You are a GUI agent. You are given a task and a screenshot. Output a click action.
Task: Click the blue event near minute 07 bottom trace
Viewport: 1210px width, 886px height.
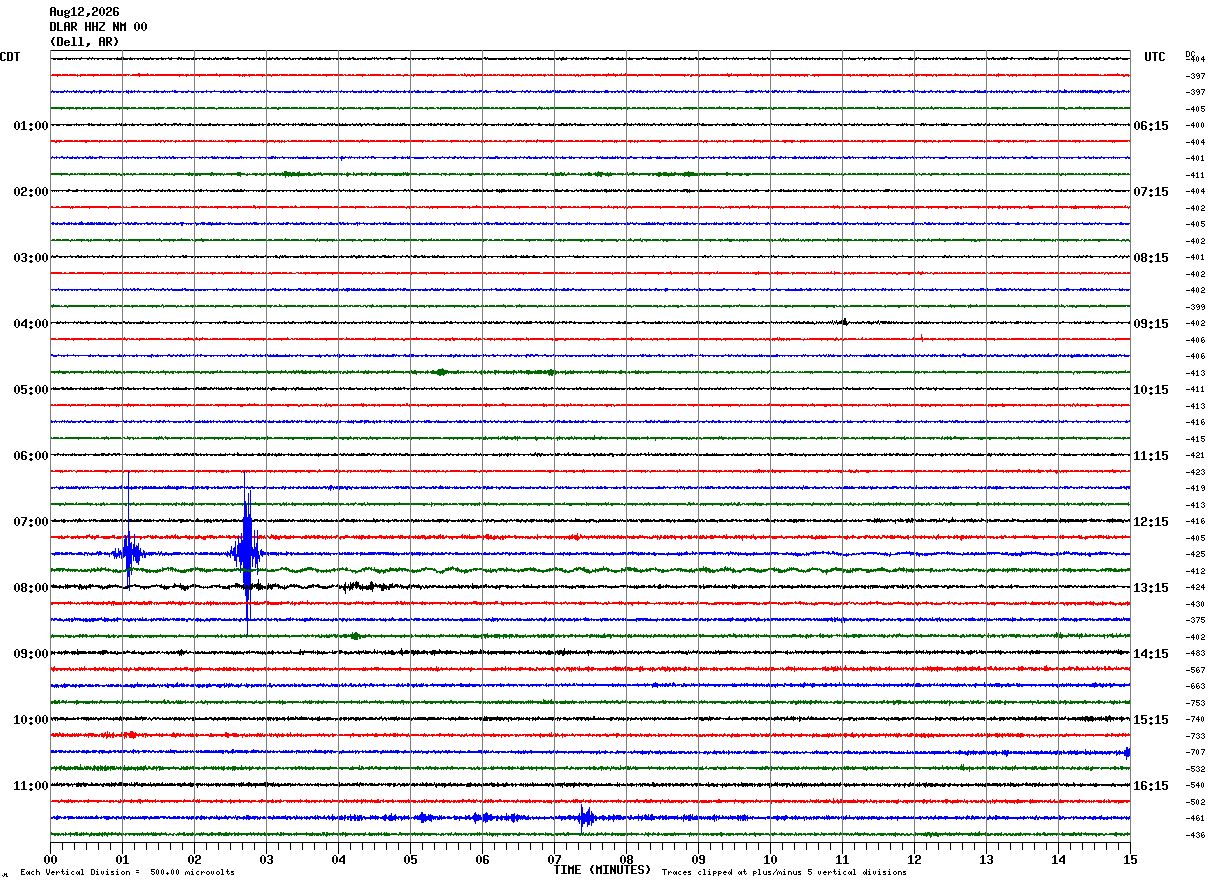pyautogui.click(x=586, y=818)
